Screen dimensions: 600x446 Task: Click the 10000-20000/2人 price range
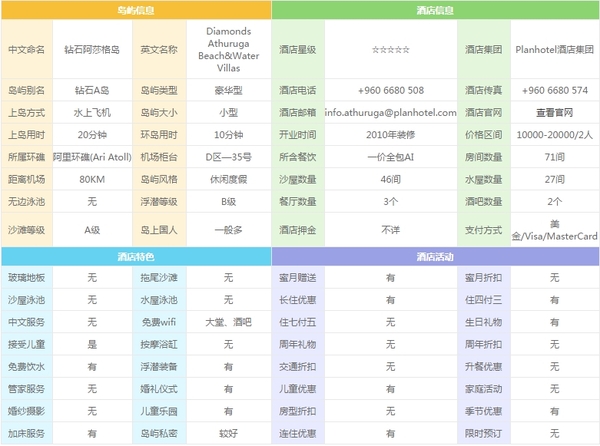click(x=554, y=135)
